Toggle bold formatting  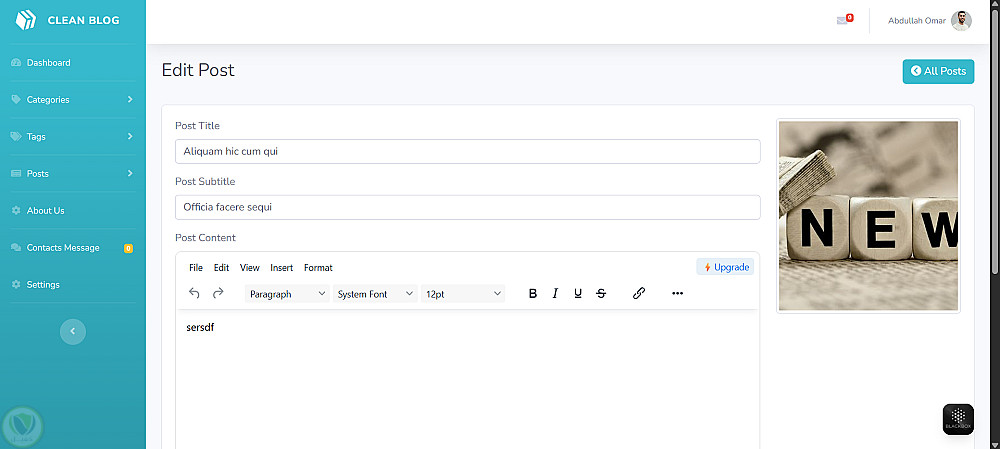point(533,293)
